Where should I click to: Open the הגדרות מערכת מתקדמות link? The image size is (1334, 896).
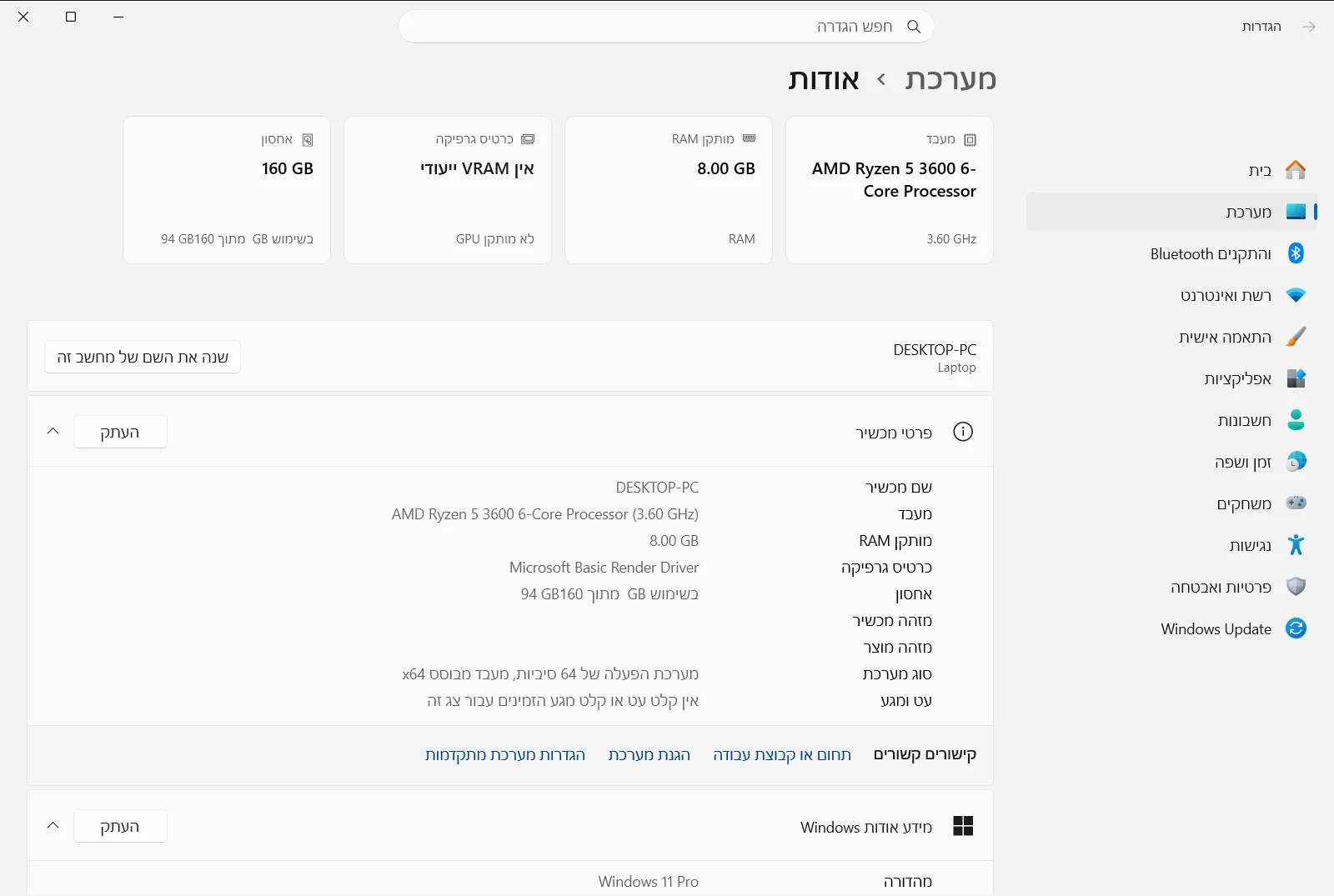click(505, 754)
